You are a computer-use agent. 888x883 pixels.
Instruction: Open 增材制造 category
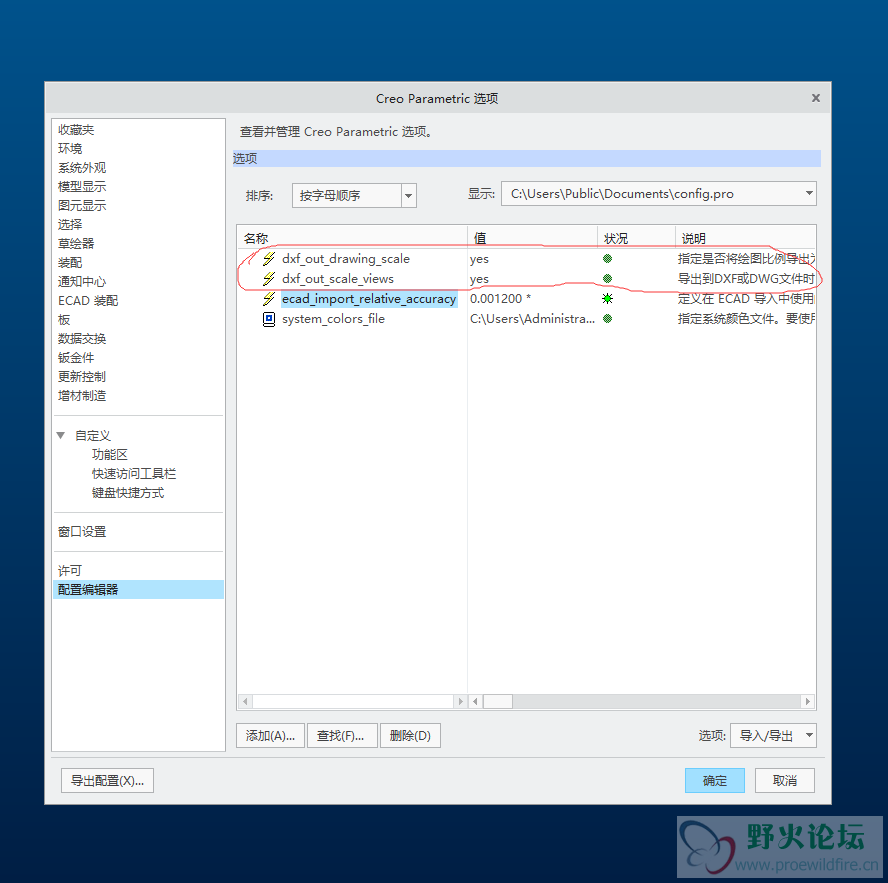point(82,395)
